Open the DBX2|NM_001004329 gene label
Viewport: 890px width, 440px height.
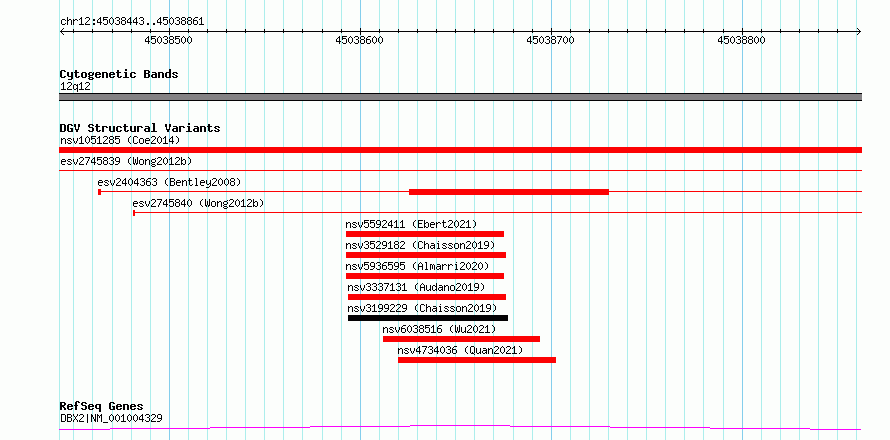(x=111, y=418)
